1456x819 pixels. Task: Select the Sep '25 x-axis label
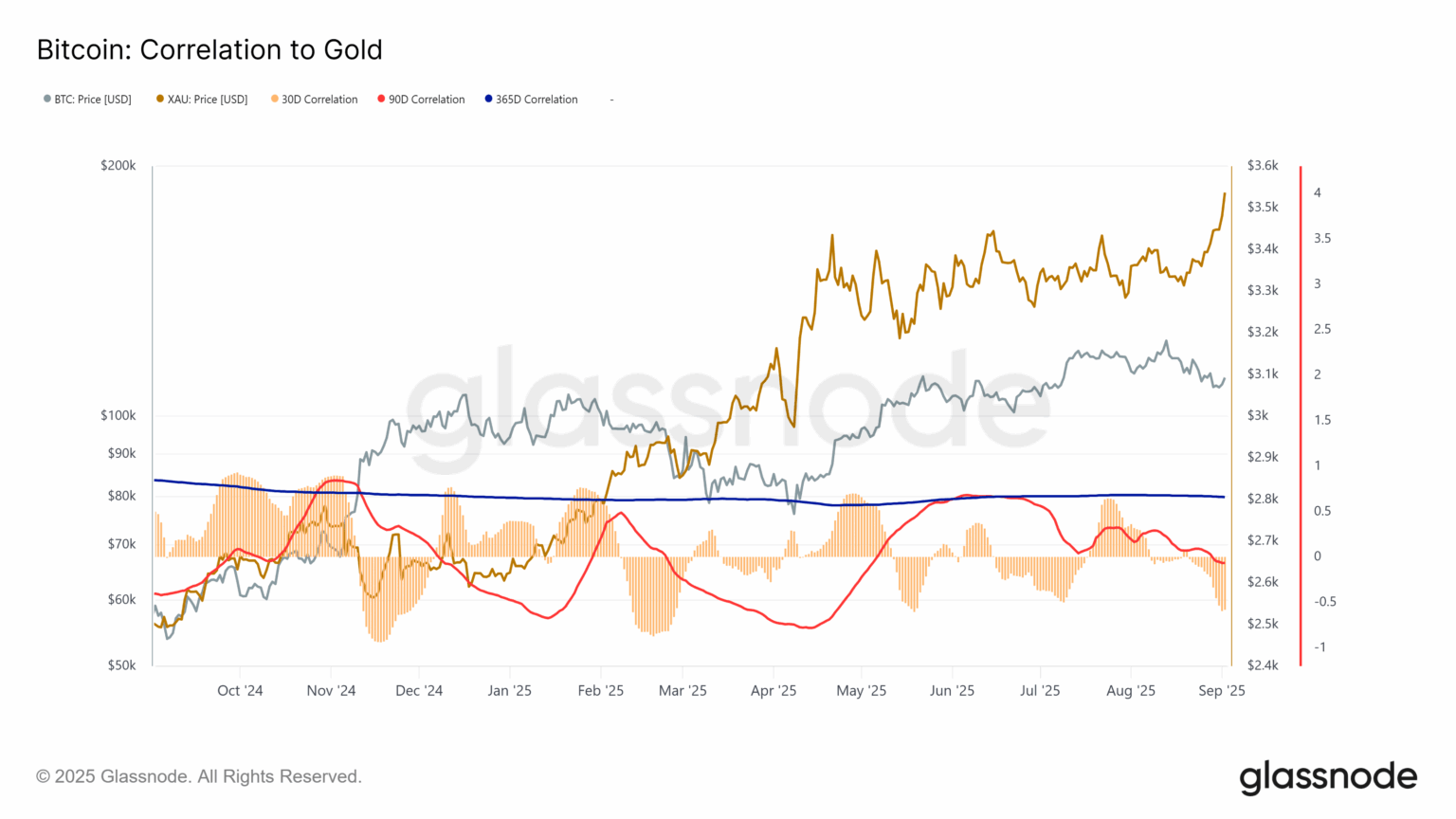[x=1221, y=690]
